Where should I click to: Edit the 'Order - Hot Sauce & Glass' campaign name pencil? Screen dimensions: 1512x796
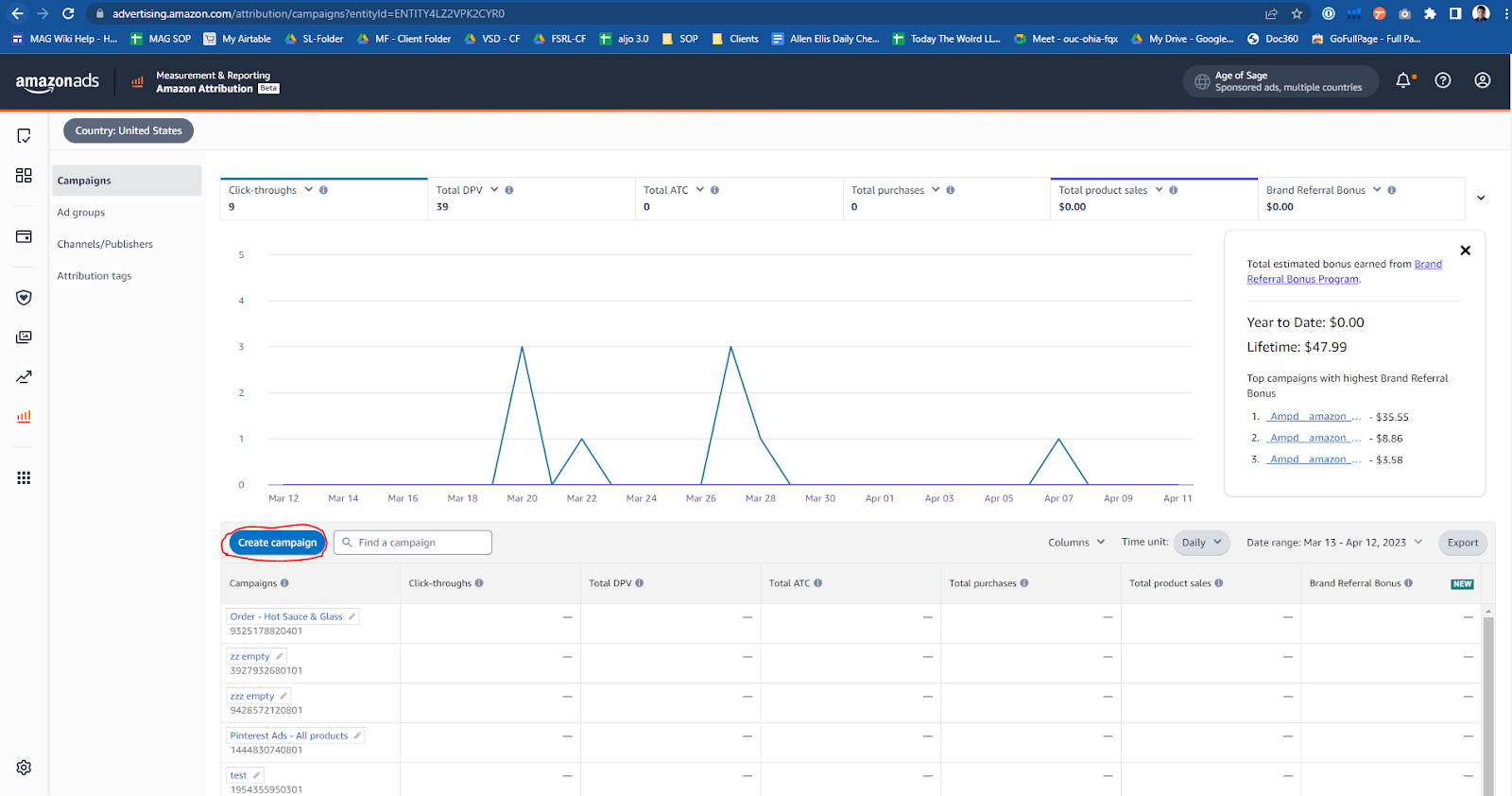point(352,616)
